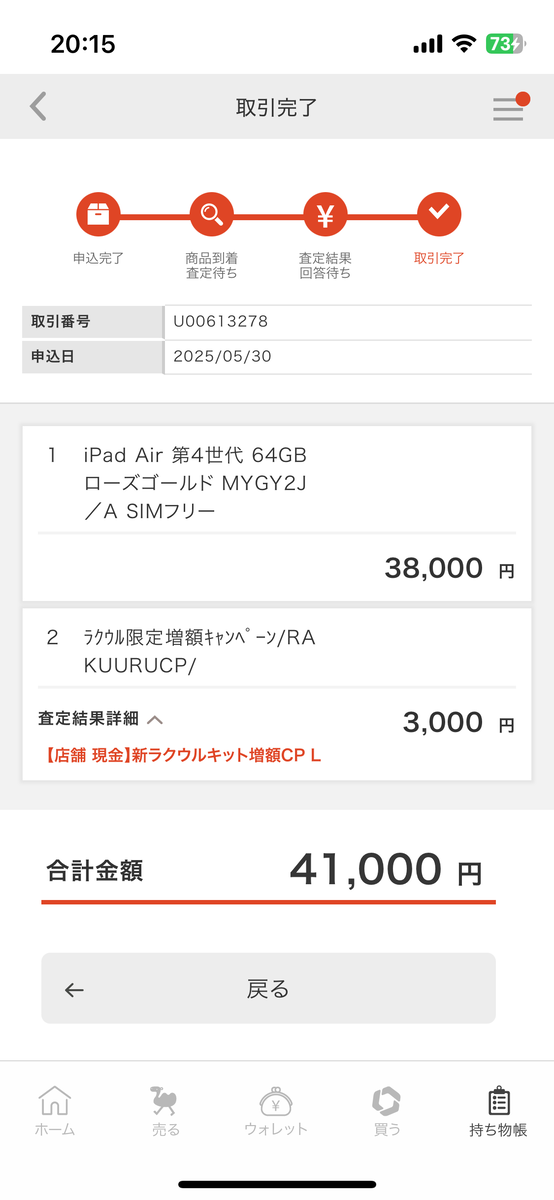
Task: Tap the battery indicator in status bar
Action: click(x=504, y=44)
